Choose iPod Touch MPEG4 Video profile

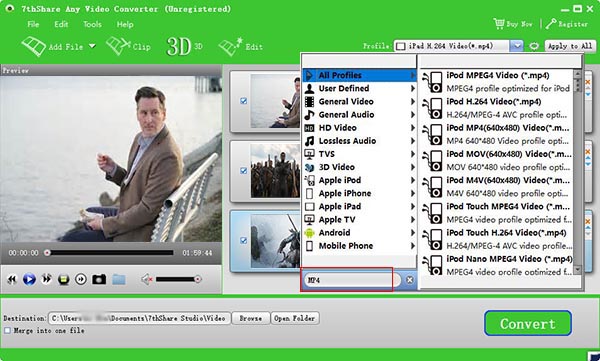point(497,213)
